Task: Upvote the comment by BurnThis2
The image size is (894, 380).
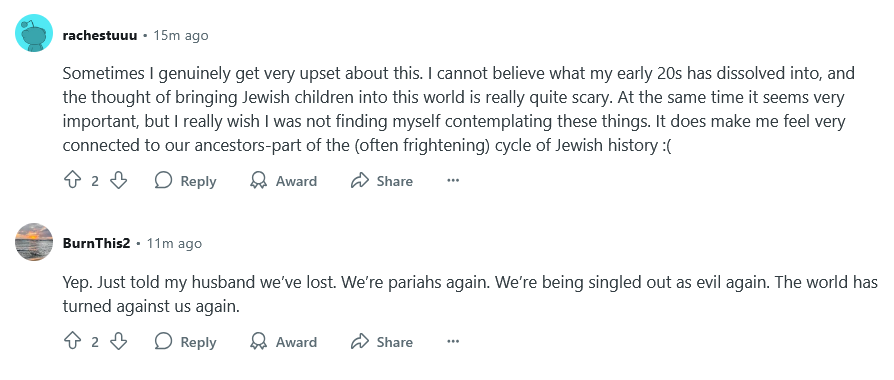Action: (72, 342)
